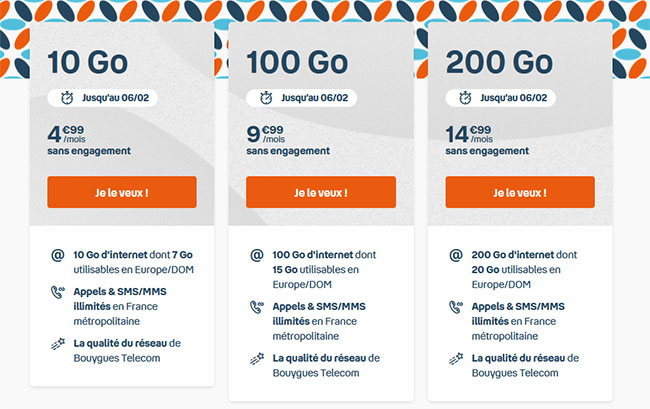The image size is (650, 409).
Task: Click shooting star network icon in 10 Go card
Action: pos(58,344)
